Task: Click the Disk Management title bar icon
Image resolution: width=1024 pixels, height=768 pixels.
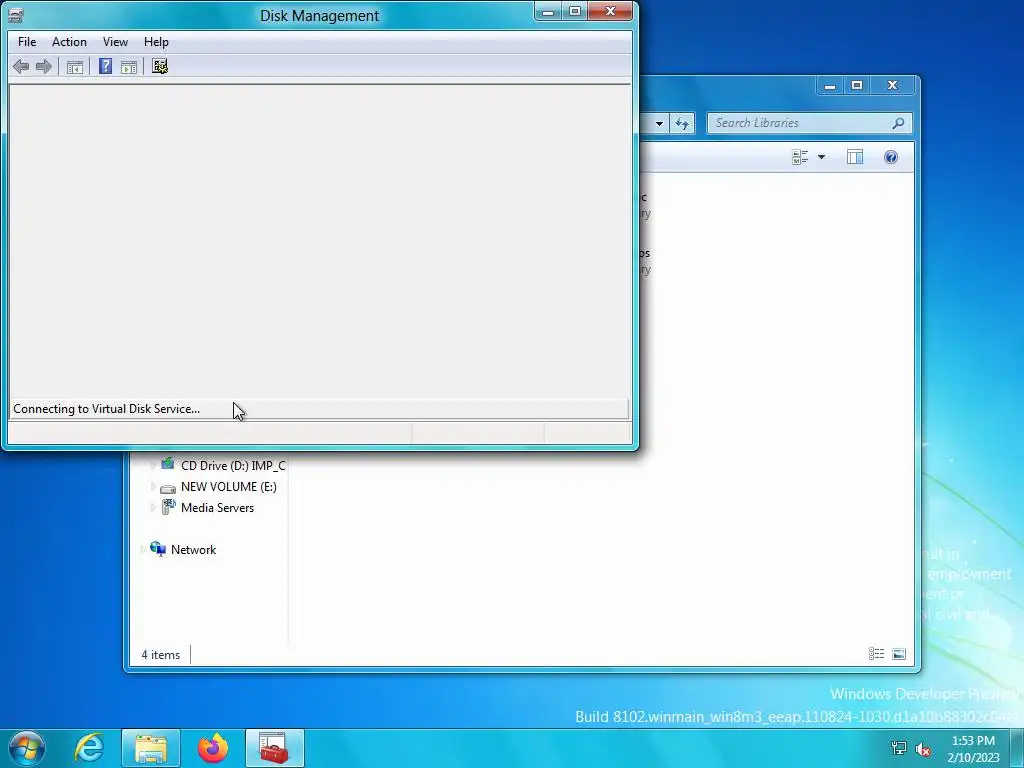Action: pyautogui.click(x=16, y=15)
